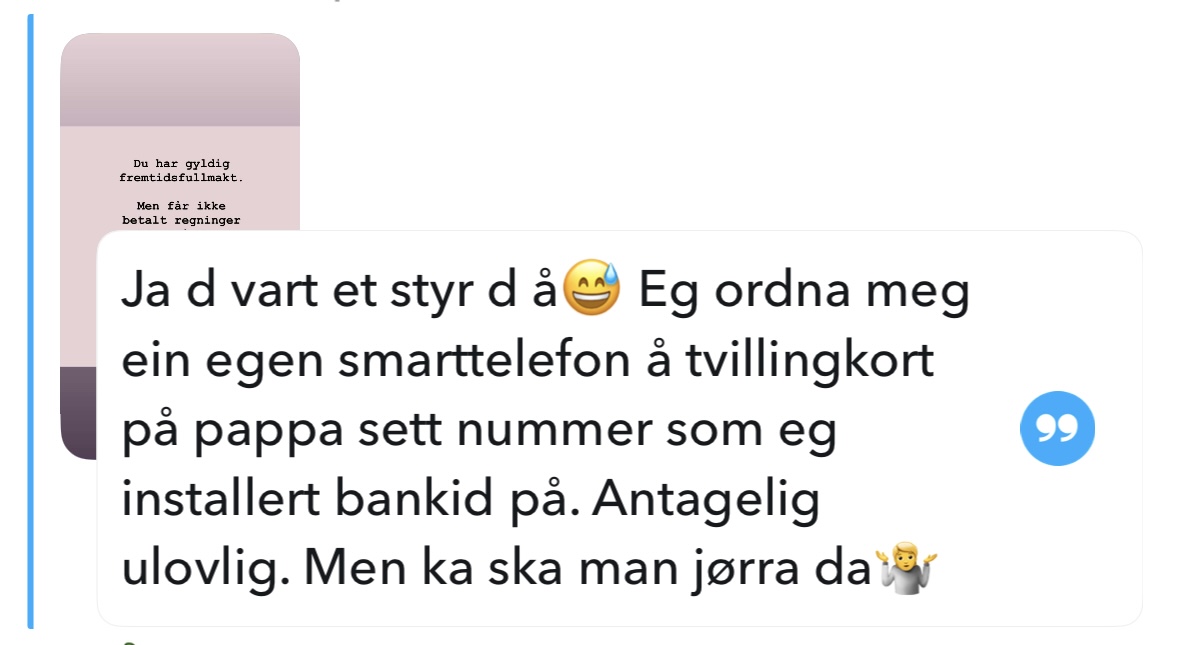Viewport: 1179px width, 645px height.
Task: Select the 'Du har gyldig fremtidsfullmakt.' story text
Action: pyautogui.click(x=181, y=171)
